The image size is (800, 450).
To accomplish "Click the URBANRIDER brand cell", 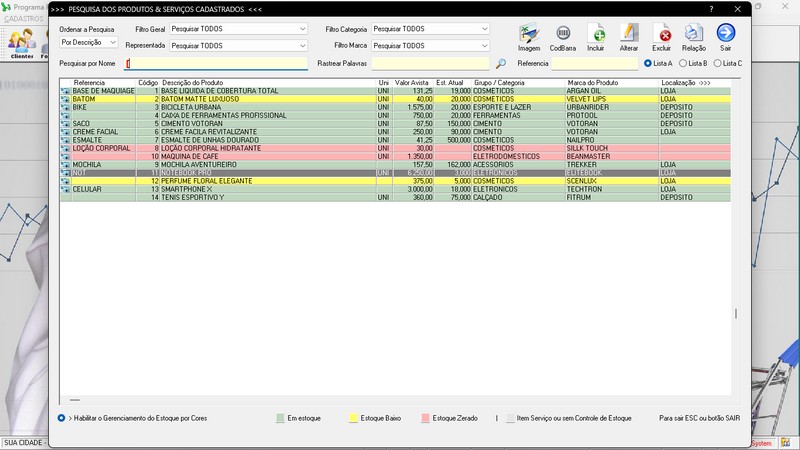I will click(587, 107).
